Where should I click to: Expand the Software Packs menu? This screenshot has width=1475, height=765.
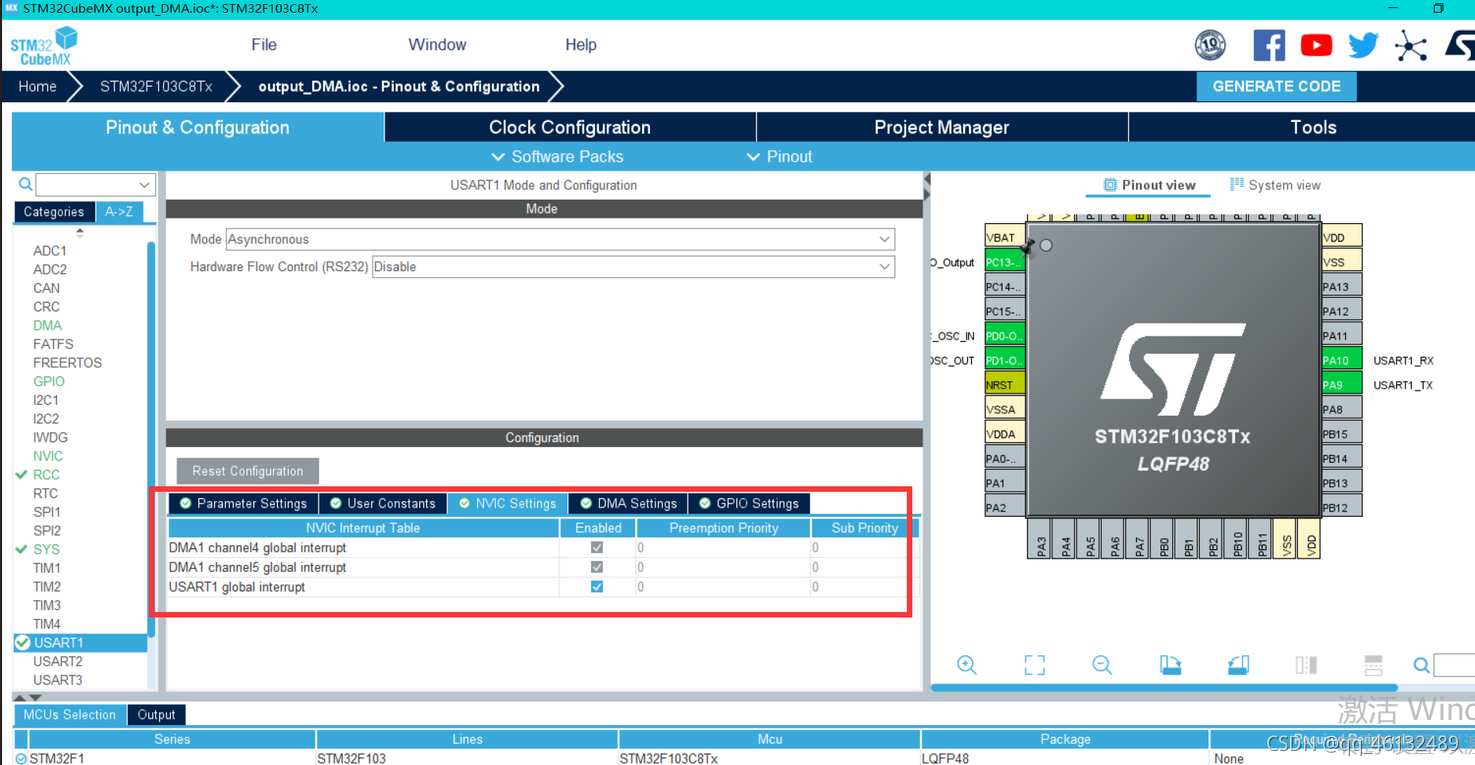557,157
